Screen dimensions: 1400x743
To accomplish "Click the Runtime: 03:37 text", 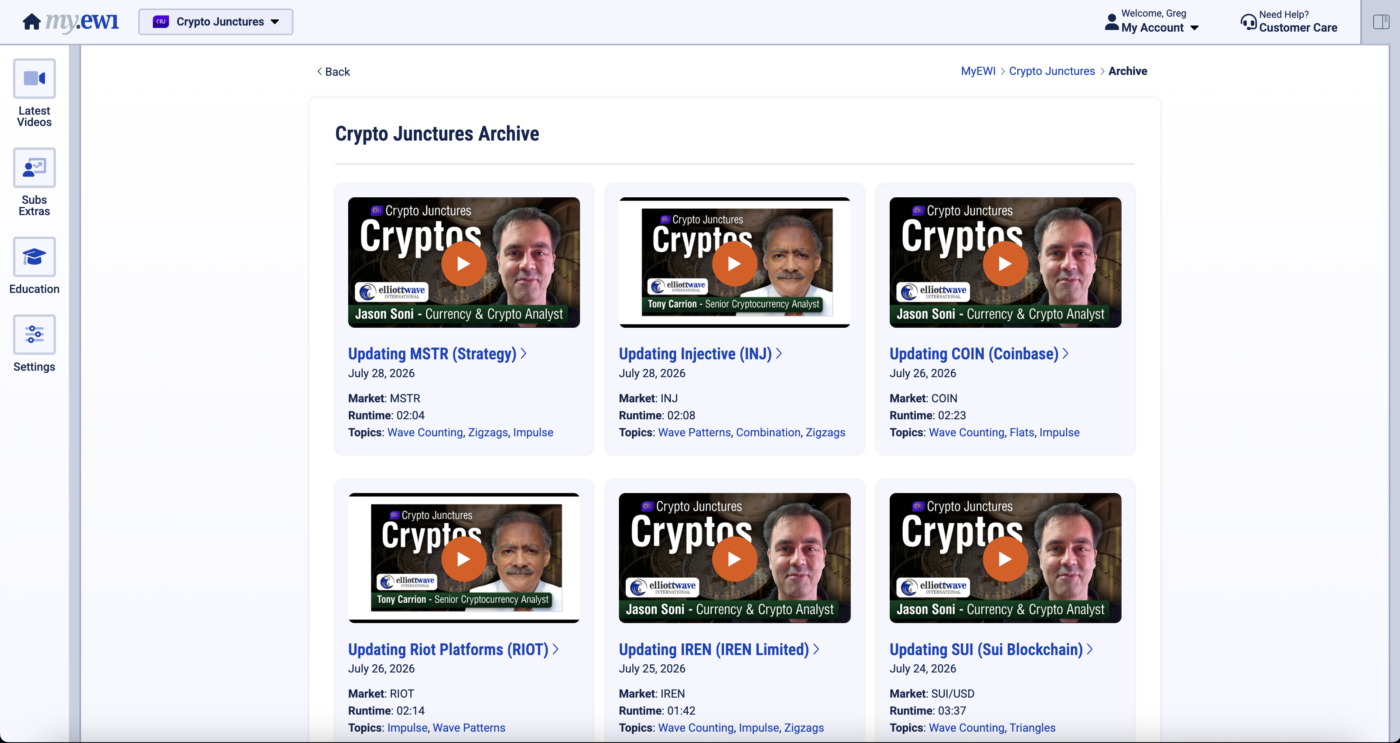I will point(928,711).
